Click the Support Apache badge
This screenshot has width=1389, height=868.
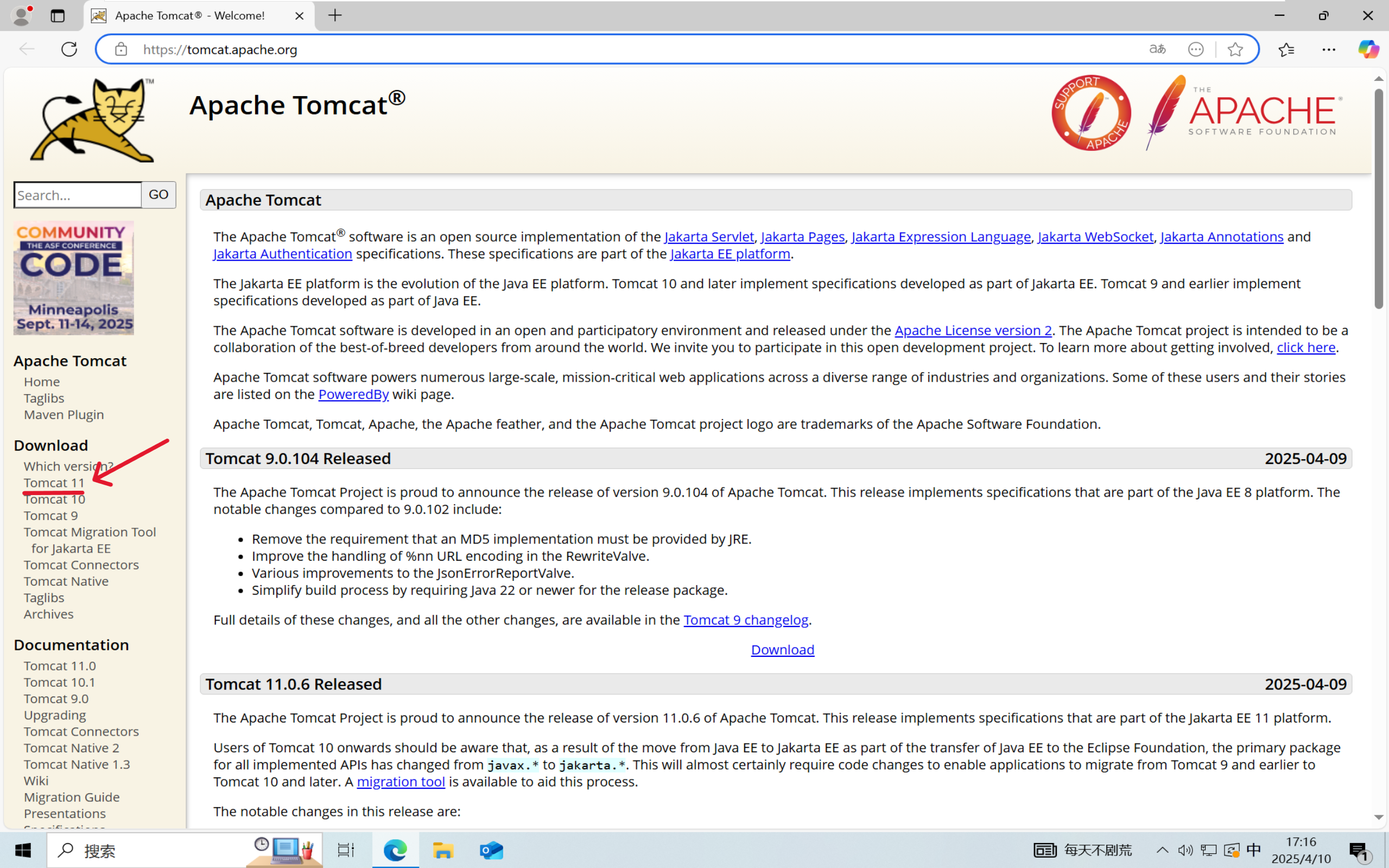[x=1090, y=112]
